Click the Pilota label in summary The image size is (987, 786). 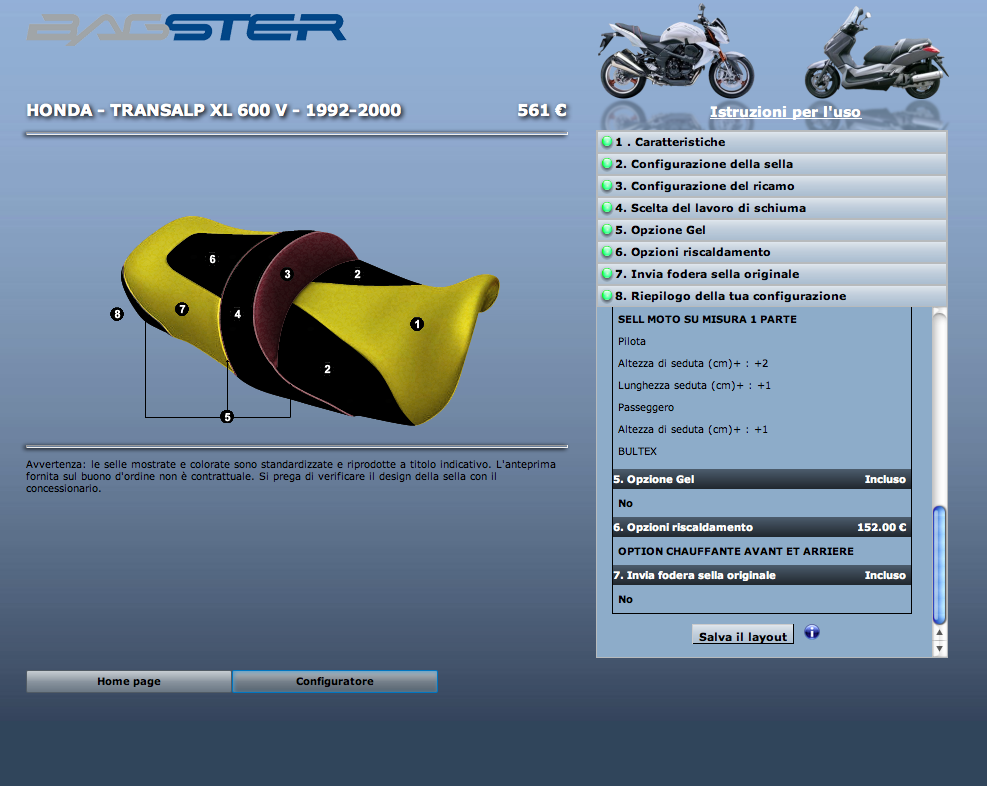tap(631, 341)
